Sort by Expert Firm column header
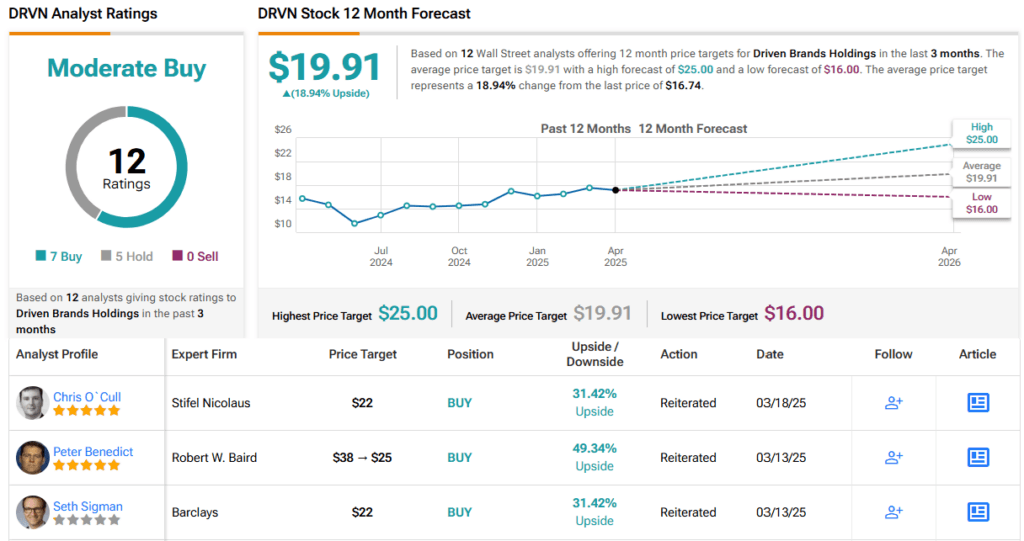 204,354
